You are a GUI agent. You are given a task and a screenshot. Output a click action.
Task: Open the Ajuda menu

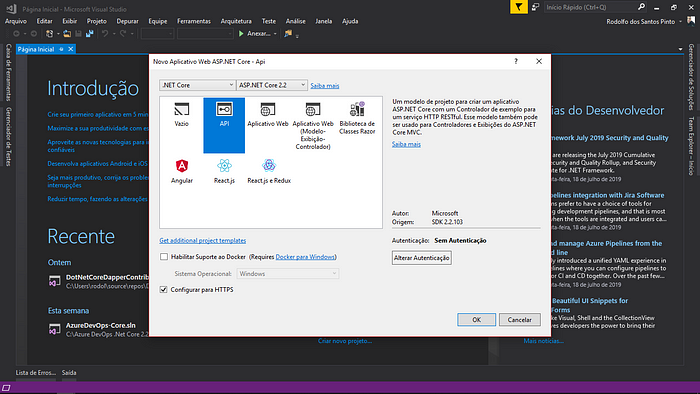350,21
